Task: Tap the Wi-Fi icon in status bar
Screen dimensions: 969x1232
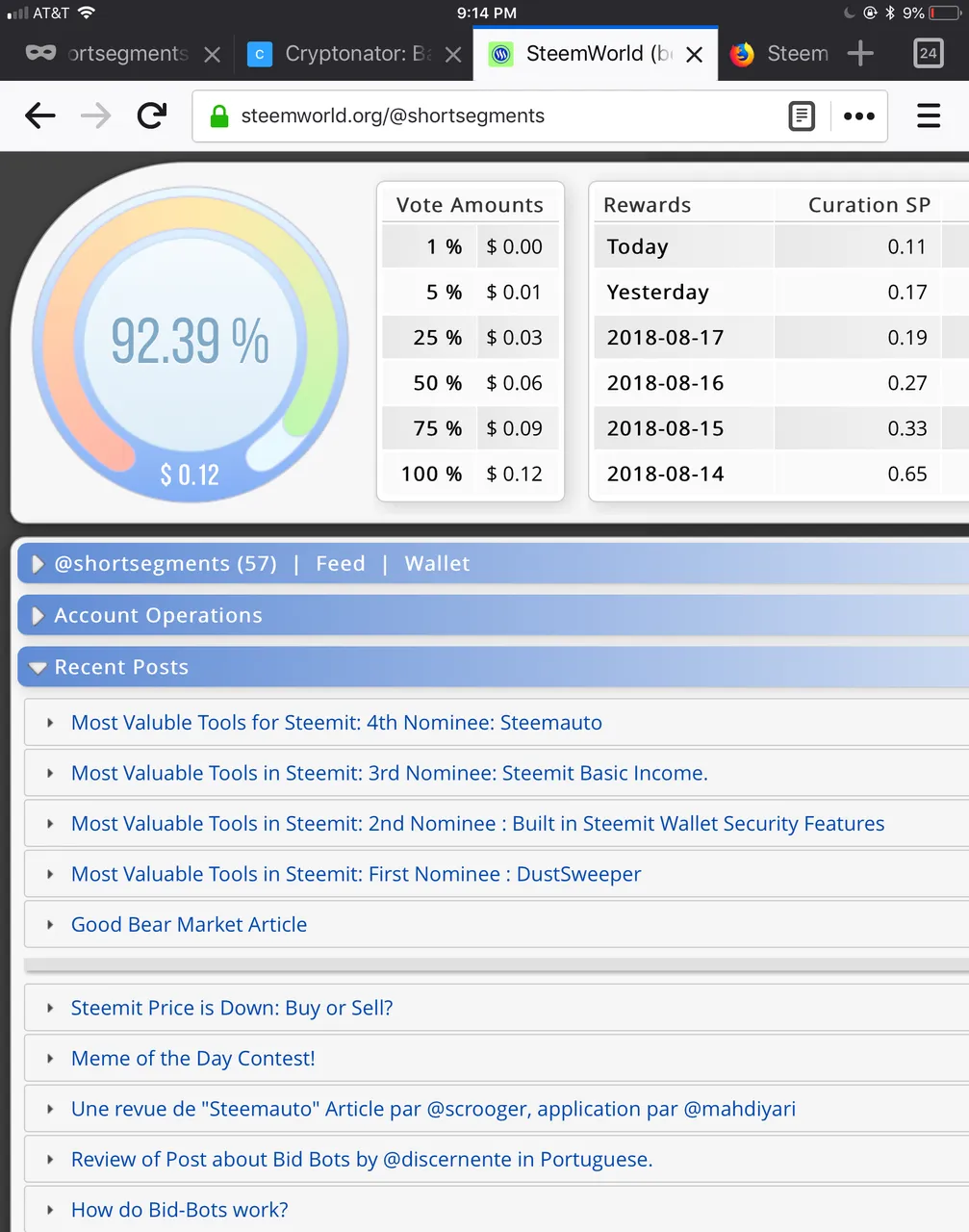Action: click(x=87, y=13)
